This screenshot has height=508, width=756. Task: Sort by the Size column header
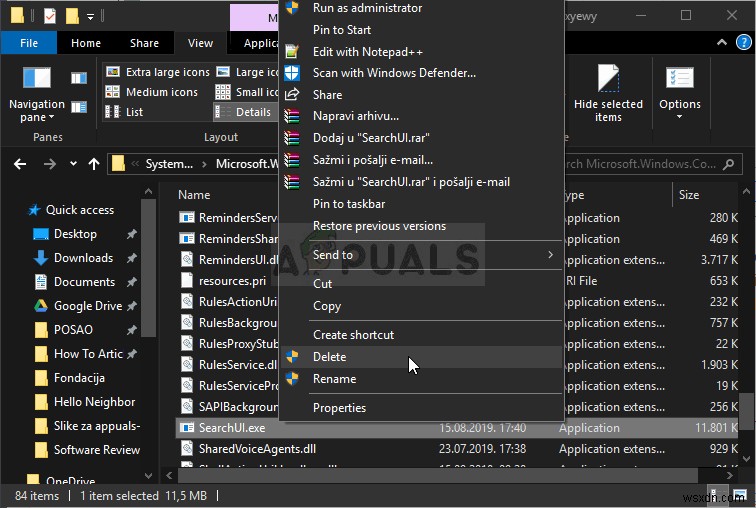click(689, 195)
